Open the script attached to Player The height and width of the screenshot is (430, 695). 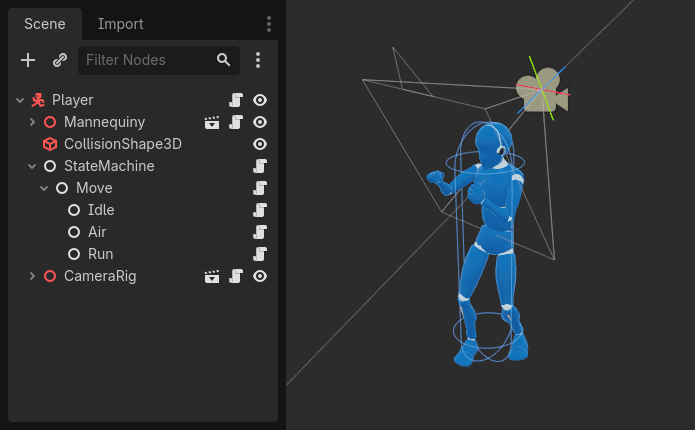click(x=236, y=100)
